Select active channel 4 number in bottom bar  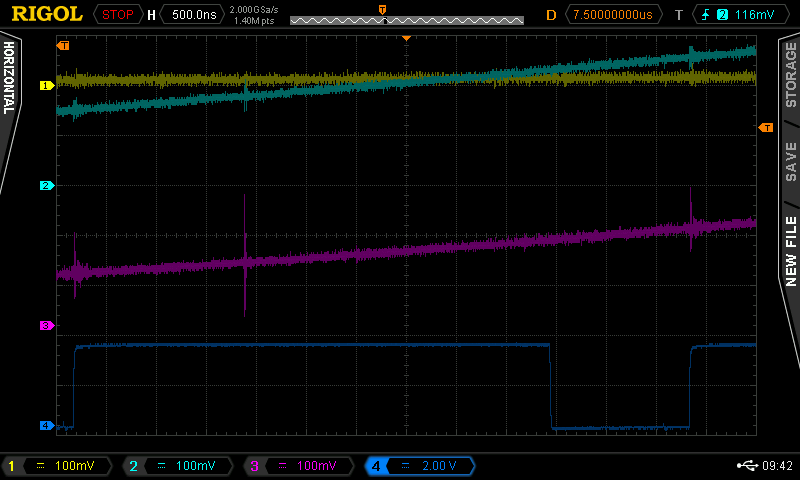(x=376, y=466)
